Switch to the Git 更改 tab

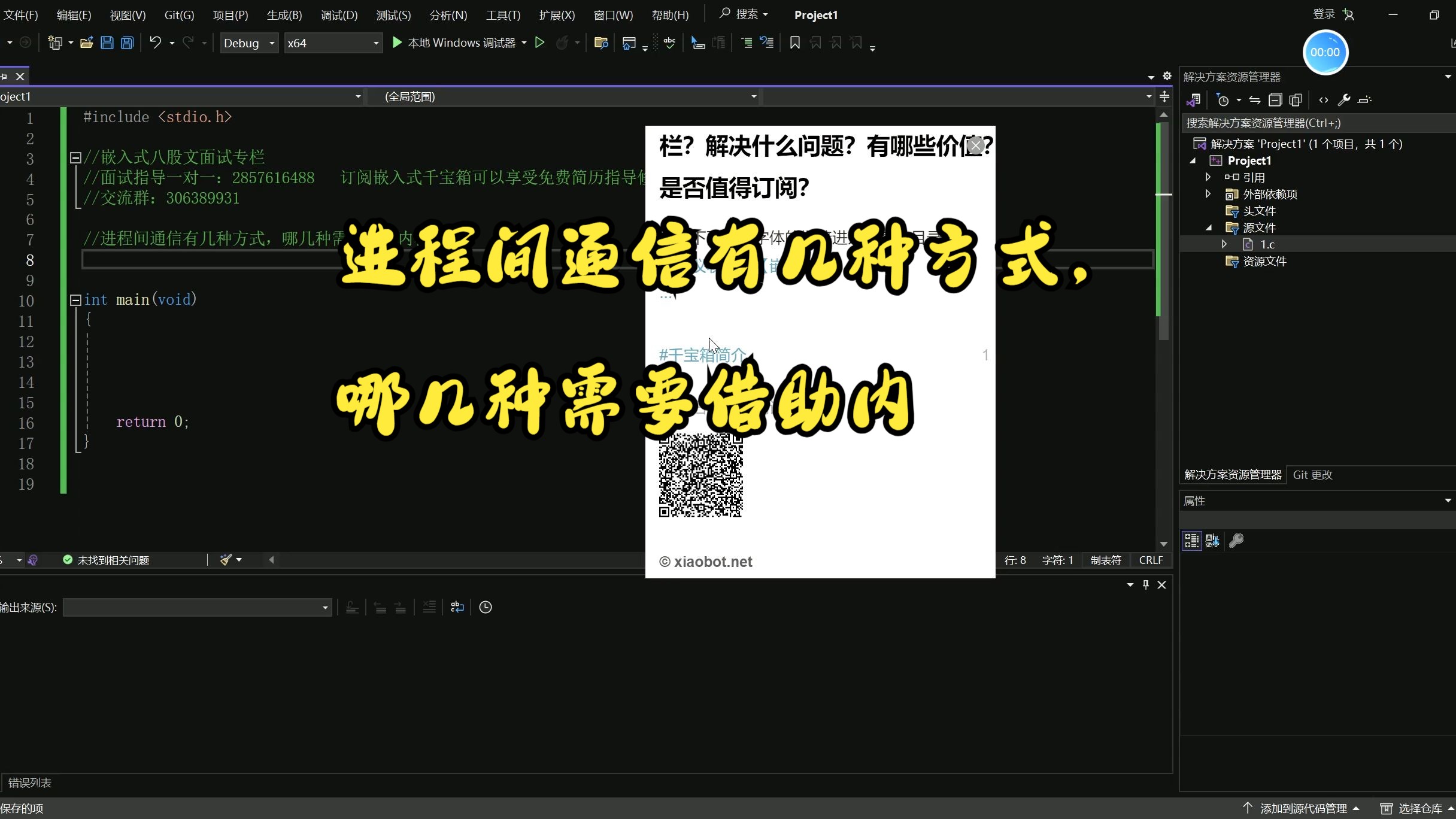point(1312,475)
